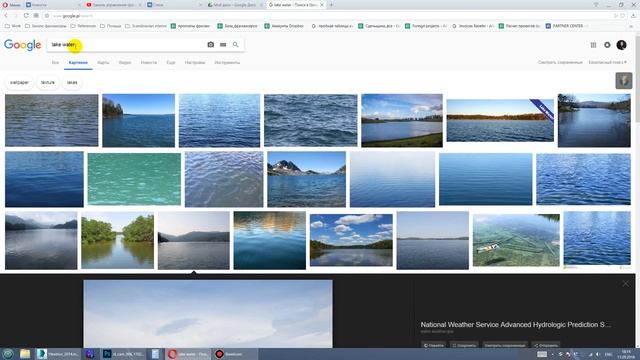This screenshot has width=640, height=360.
Task: Click the square thumbnail button at right of filter chips
Action: click(x=624, y=80)
